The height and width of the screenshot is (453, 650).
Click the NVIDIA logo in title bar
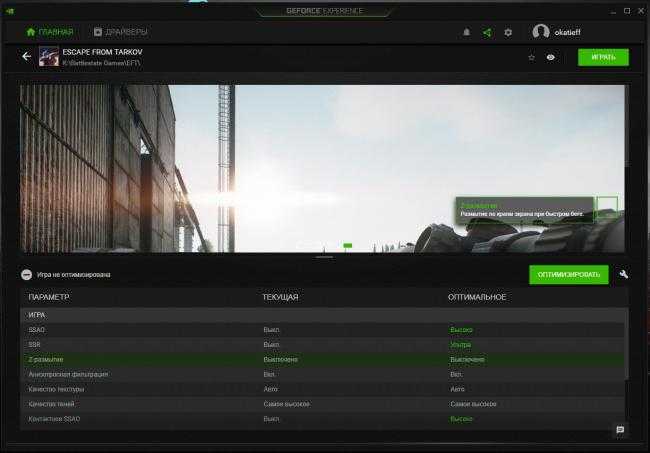(10, 11)
